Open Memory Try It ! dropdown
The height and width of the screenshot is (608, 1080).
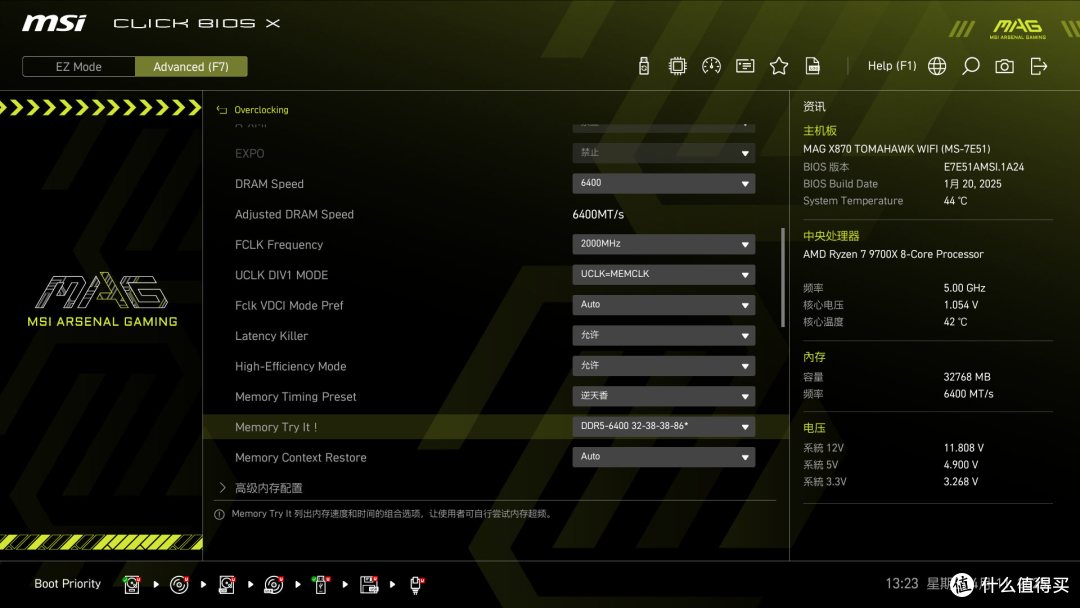pos(663,426)
